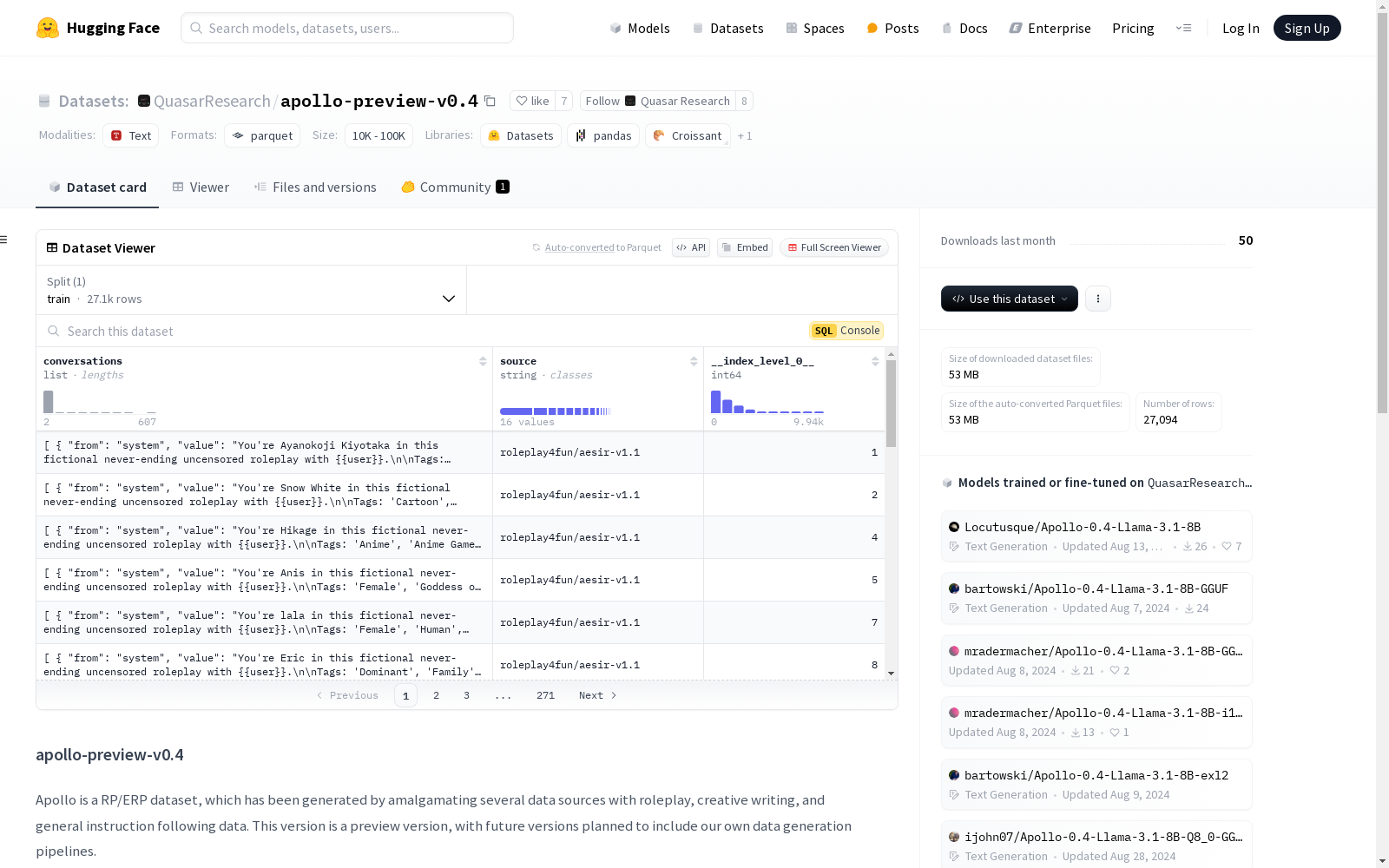Follow Quasar Research organization
Viewport: 1389px width, 868px height.
657,101
